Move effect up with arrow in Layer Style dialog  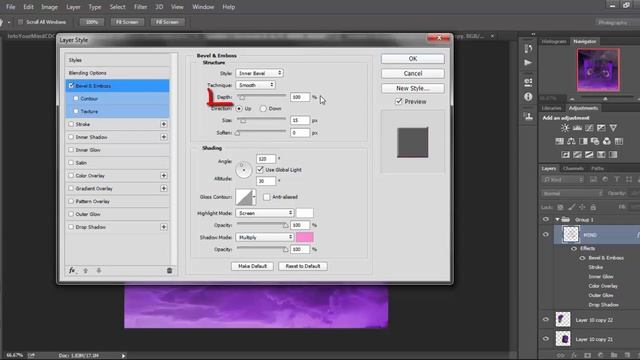click(86, 271)
